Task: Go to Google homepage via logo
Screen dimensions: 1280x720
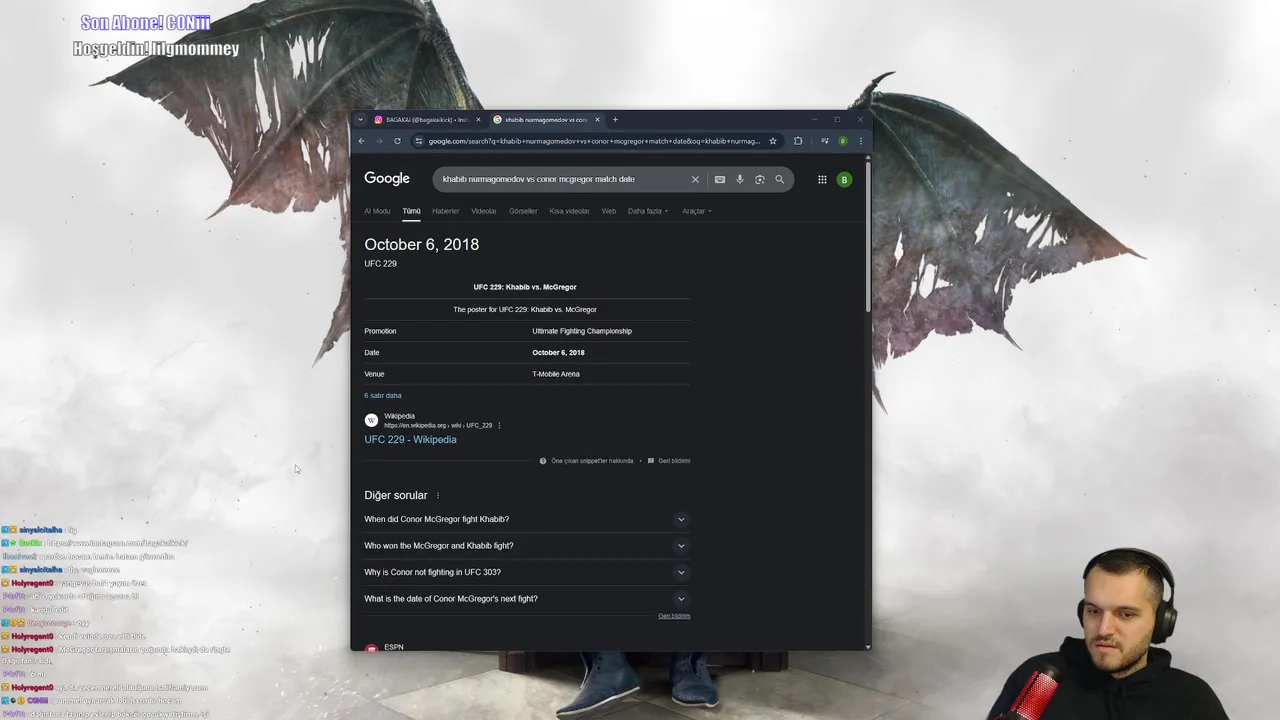Action: click(387, 179)
